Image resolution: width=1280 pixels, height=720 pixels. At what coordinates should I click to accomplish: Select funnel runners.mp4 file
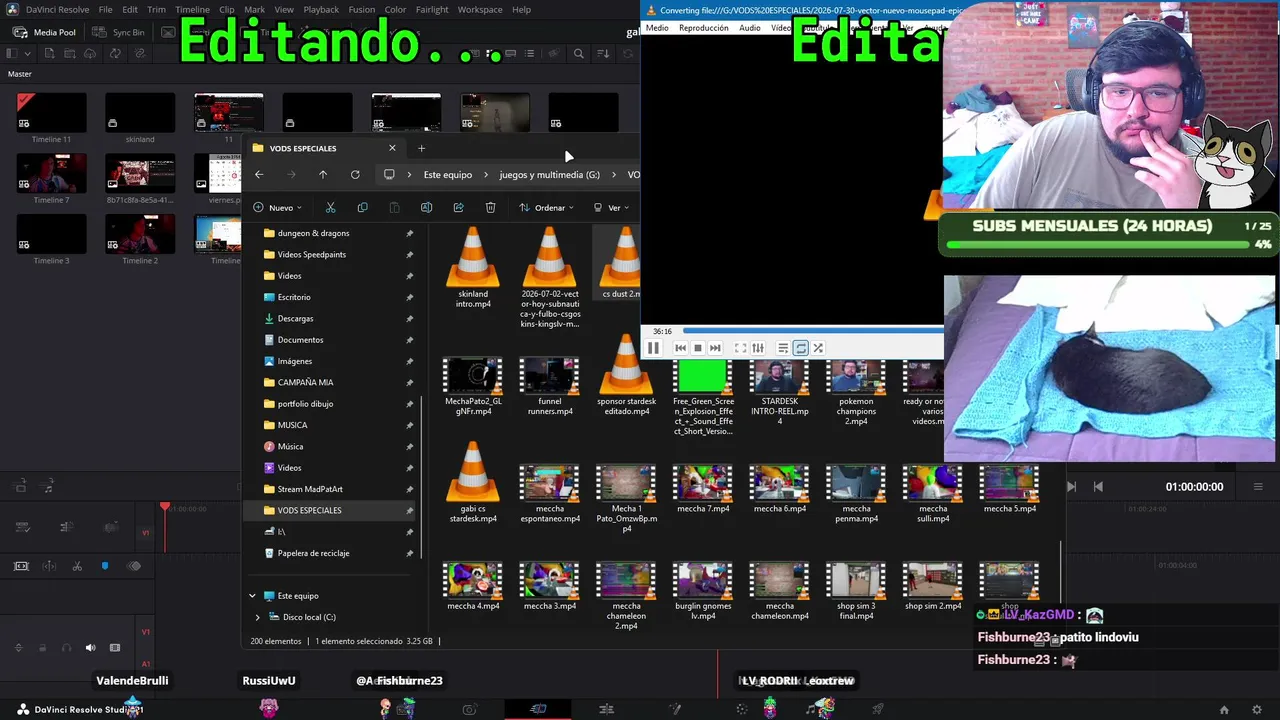(x=550, y=386)
